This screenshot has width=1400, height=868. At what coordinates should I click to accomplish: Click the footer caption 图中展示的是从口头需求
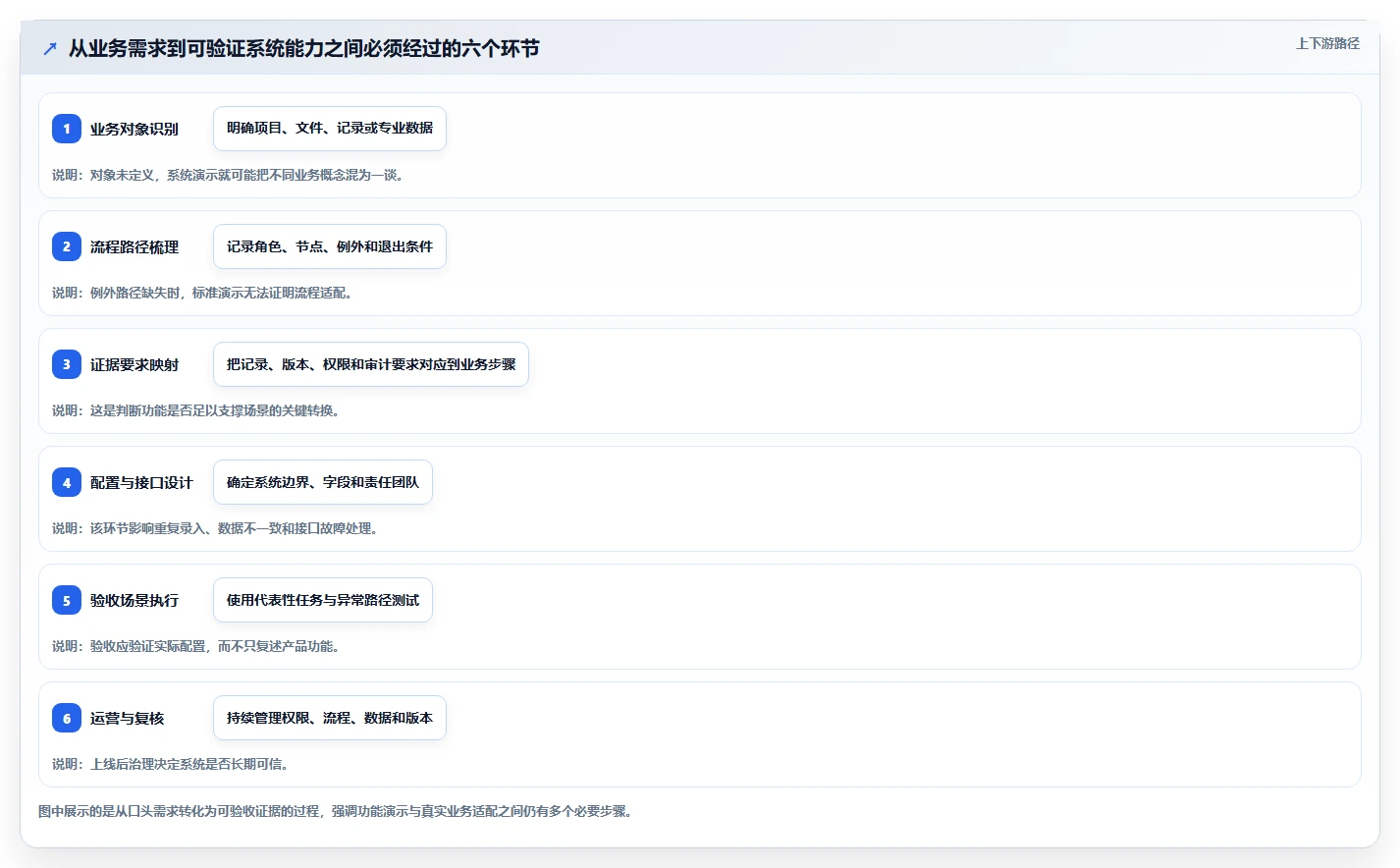coord(336,811)
